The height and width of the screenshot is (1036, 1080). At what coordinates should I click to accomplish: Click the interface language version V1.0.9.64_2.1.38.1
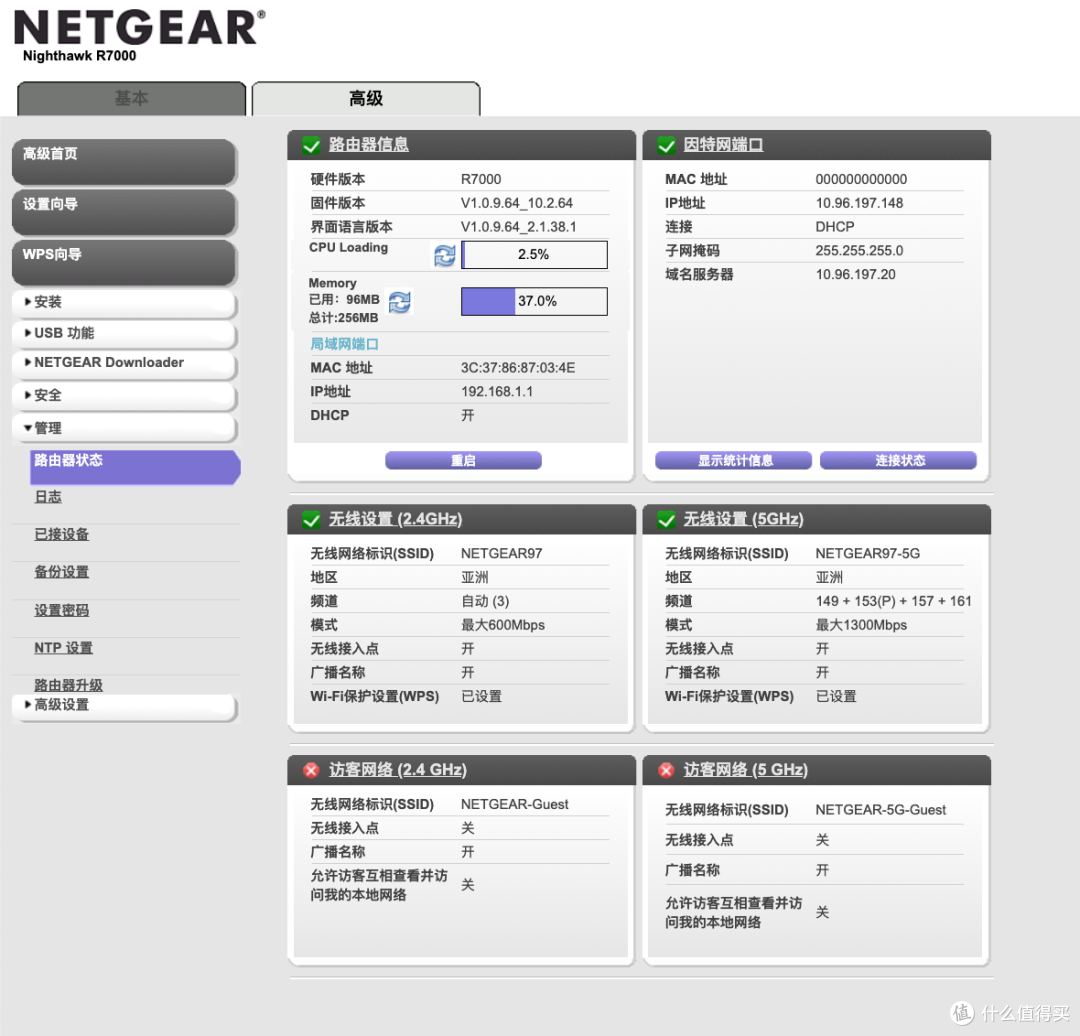[x=519, y=227]
